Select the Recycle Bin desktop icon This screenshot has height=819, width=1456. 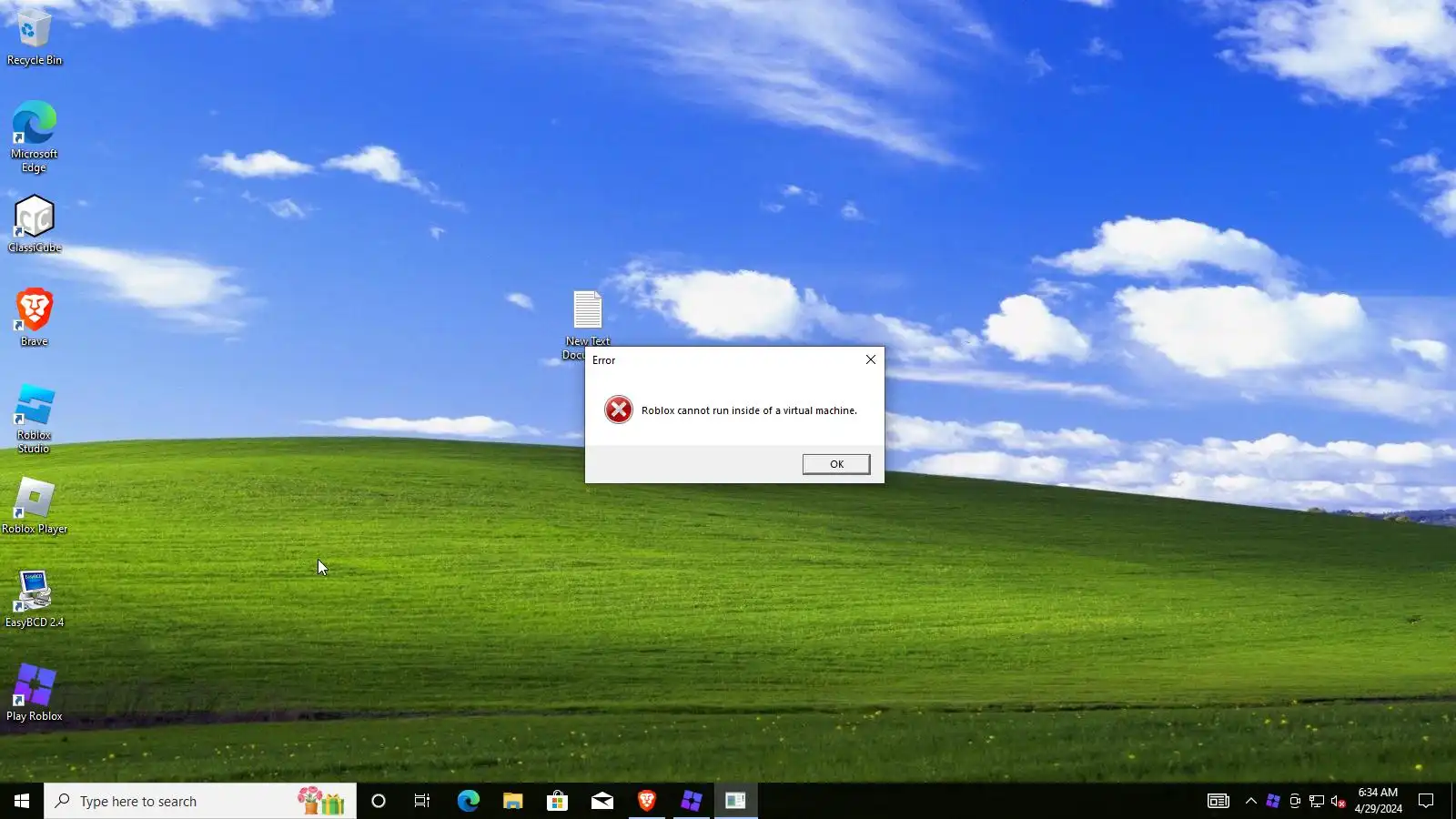35,36
